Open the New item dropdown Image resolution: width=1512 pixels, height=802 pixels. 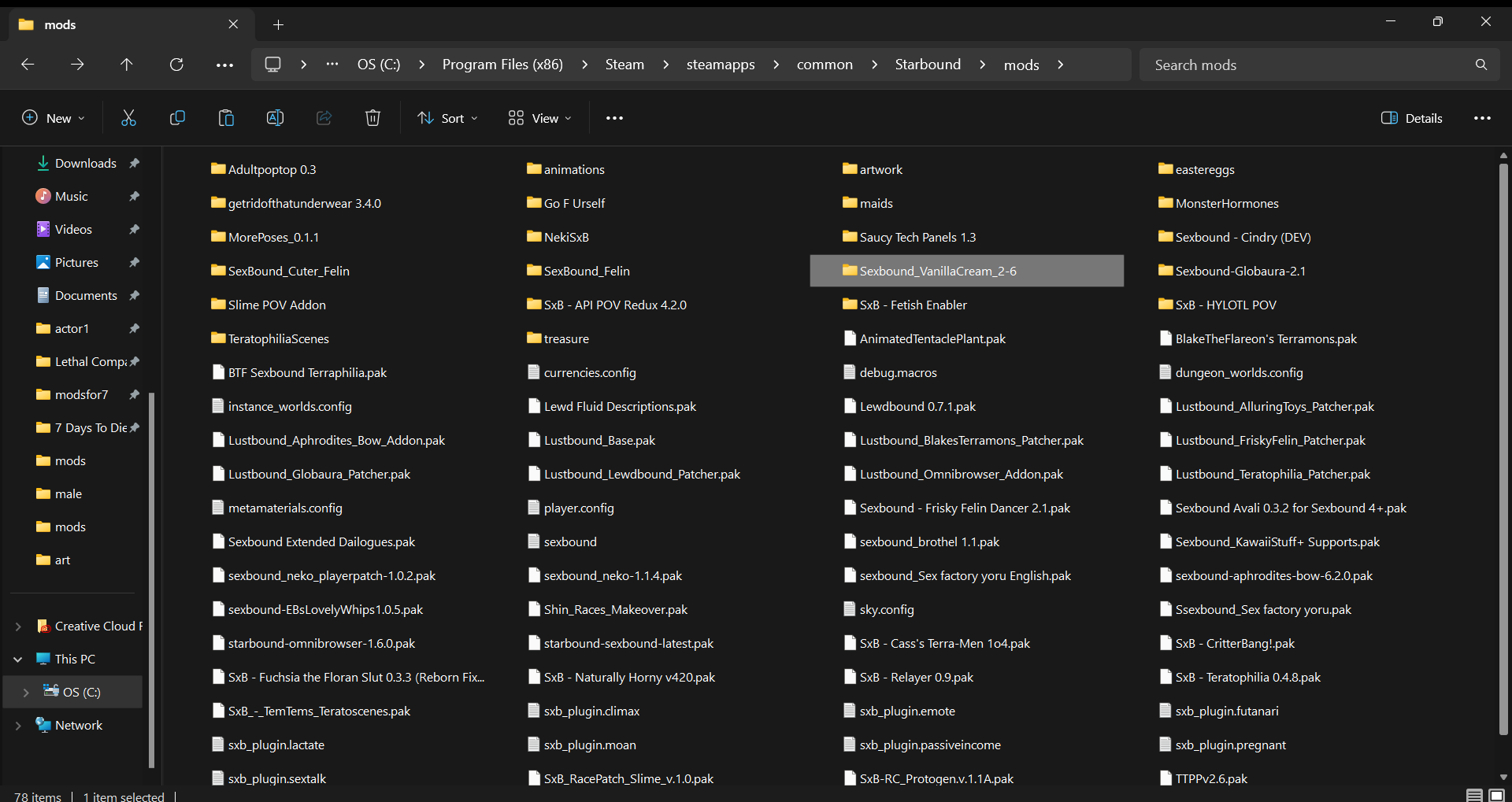[53, 118]
